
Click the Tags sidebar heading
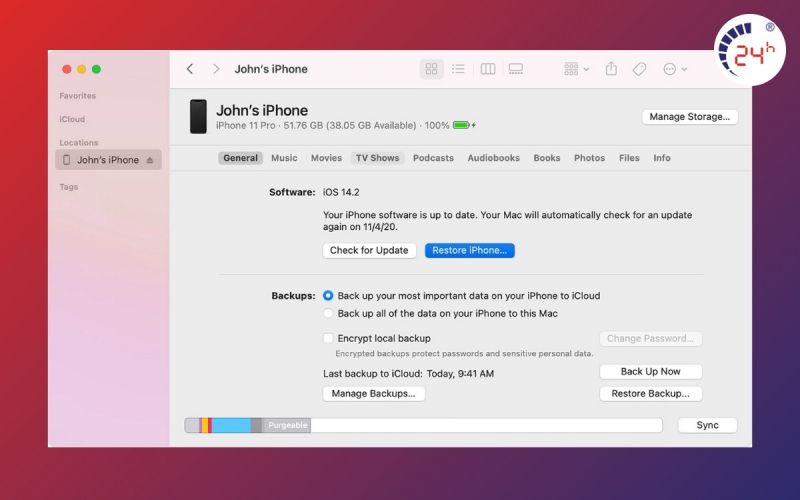tap(68, 187)
